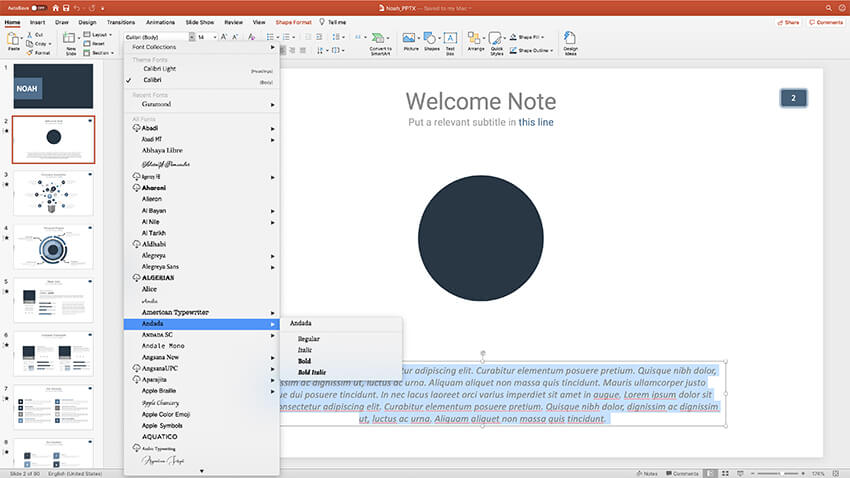Click the Share button

pos(789,21)
